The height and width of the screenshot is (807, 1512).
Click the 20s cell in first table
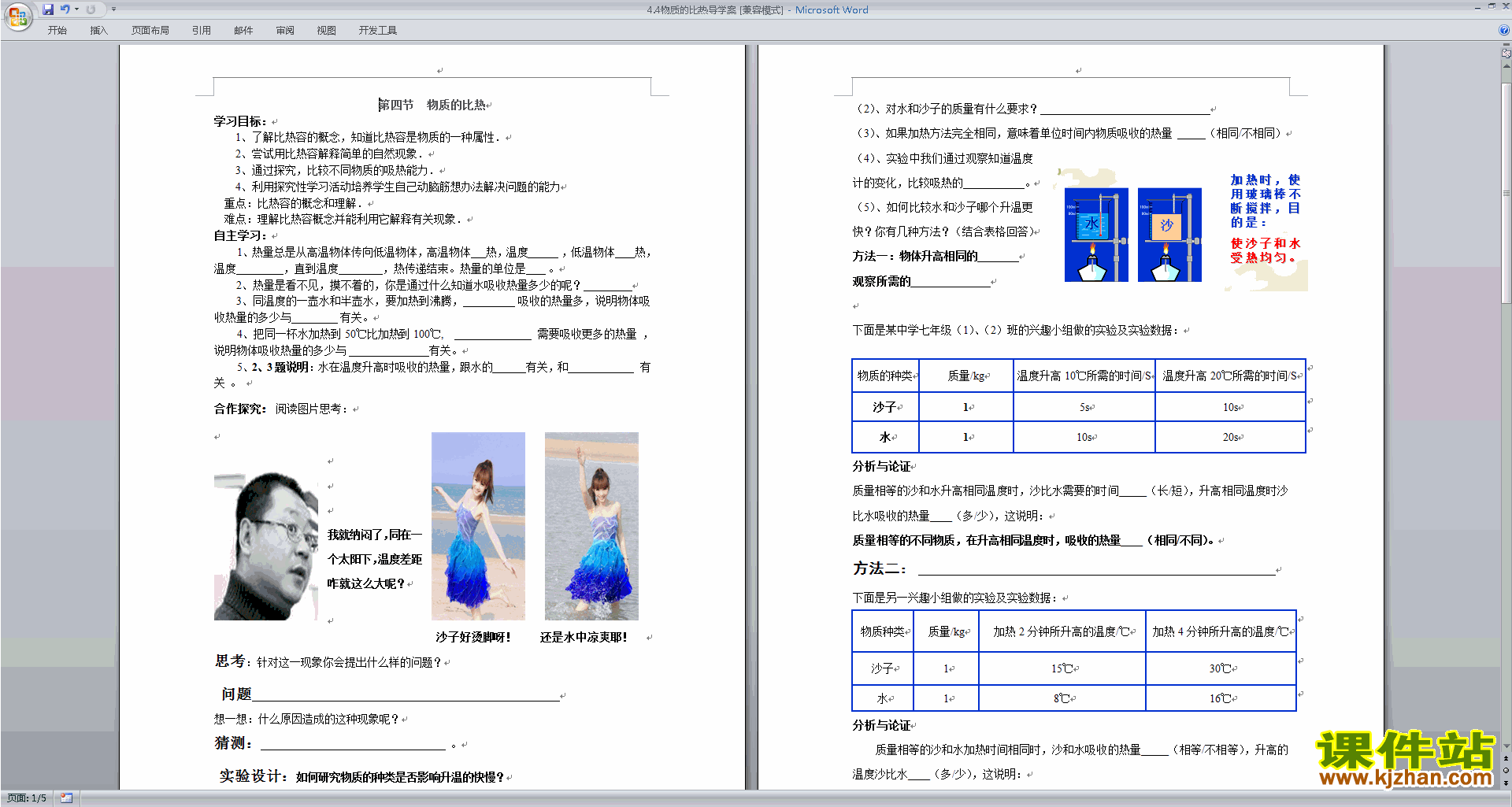click(x=1230, y=437)
